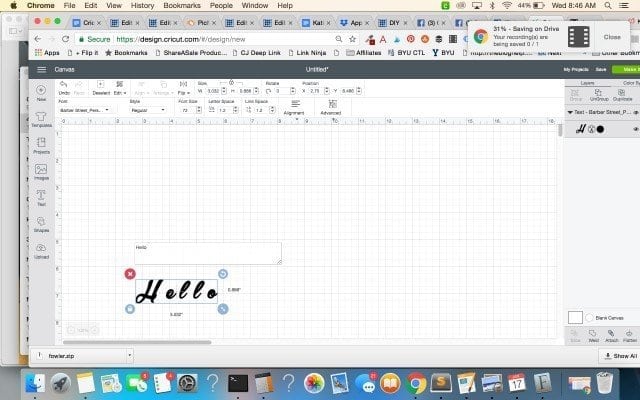
Task: Open the hamburger menu beside Canvas
Action: [x=42, y=69]
